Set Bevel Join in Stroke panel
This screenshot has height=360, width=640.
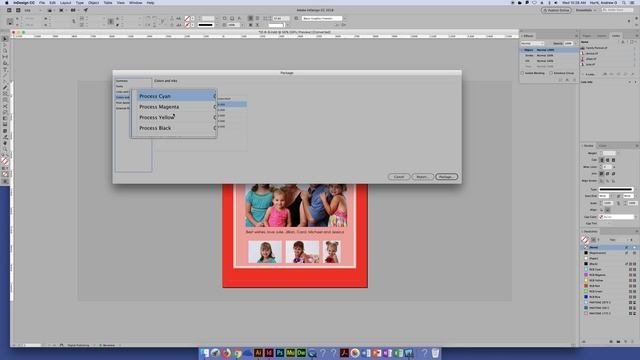(613, 174)
